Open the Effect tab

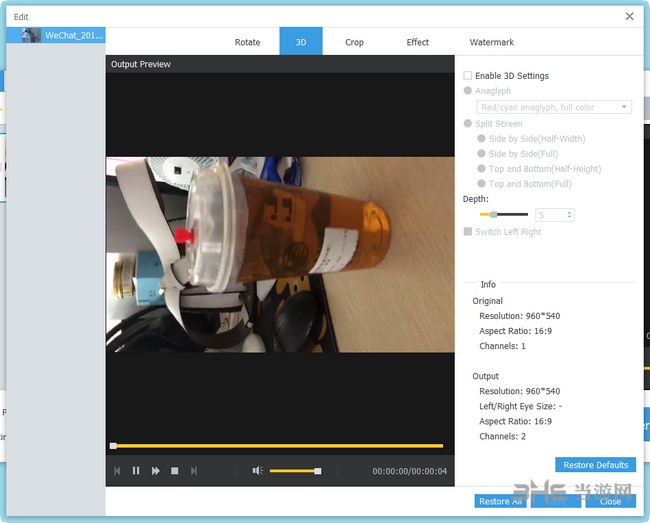(417, 42)
